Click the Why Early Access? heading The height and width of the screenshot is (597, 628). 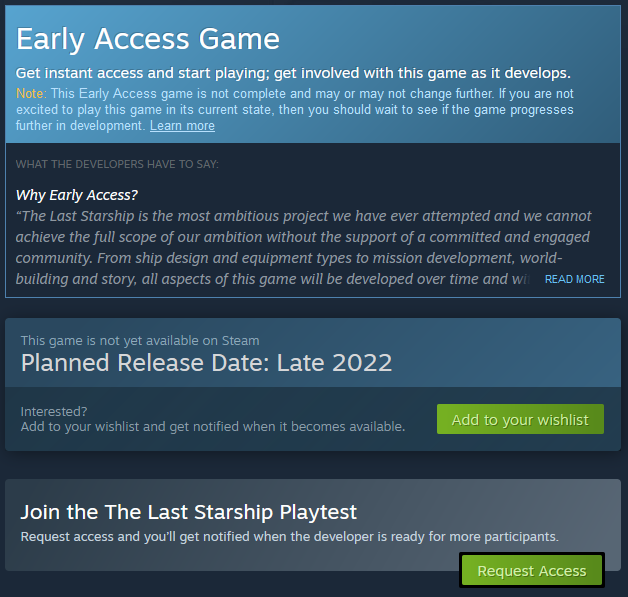[x=77, y=194]
